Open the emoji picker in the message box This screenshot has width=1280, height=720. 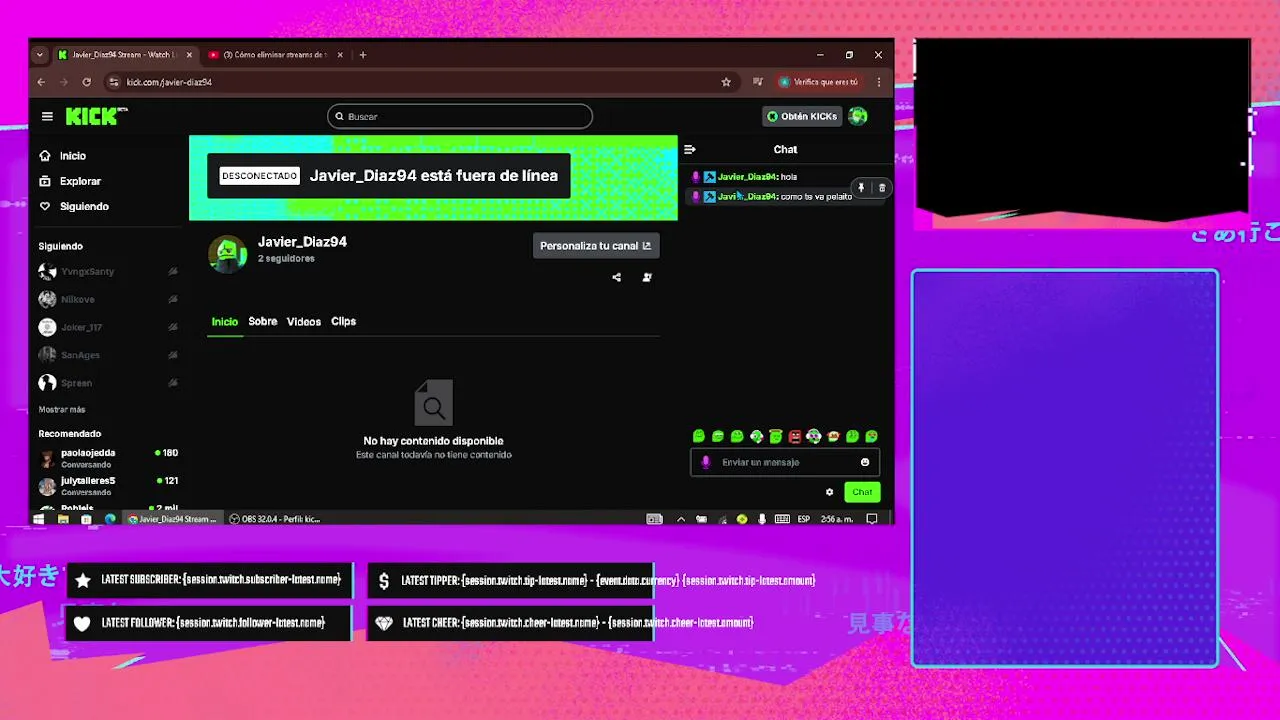865,462
